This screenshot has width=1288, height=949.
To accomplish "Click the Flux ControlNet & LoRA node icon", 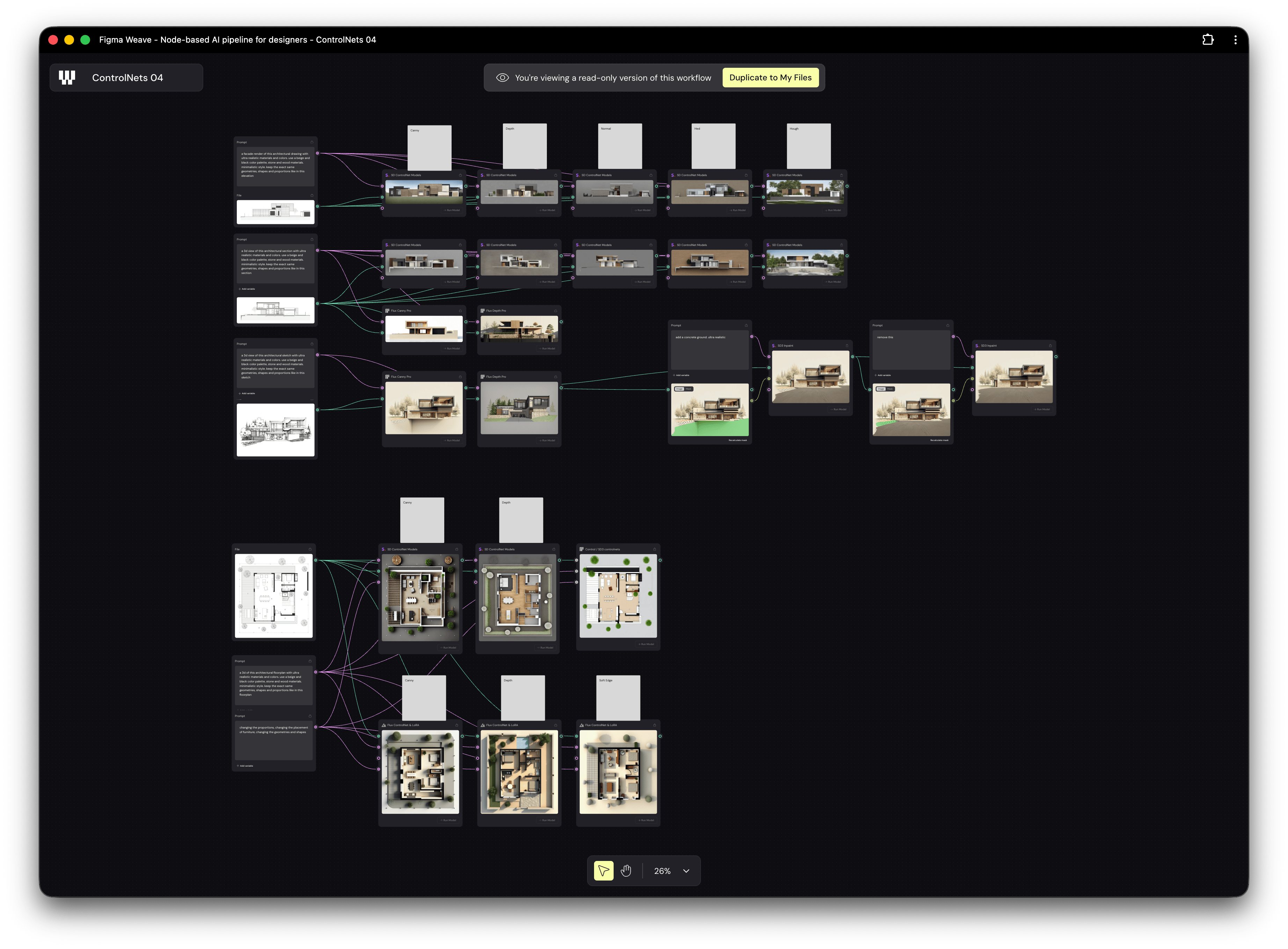I will pyautogui.click(x=383, y=725).
